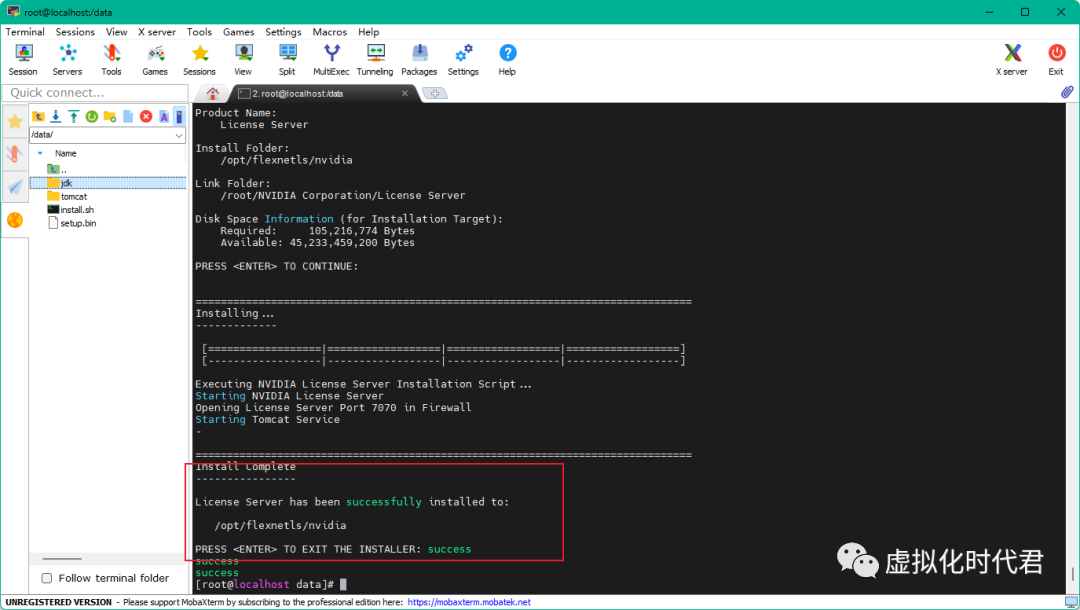Screen dimensions: 1080x610
Task: Open the Macros menu
Action: tap(329, 32)
